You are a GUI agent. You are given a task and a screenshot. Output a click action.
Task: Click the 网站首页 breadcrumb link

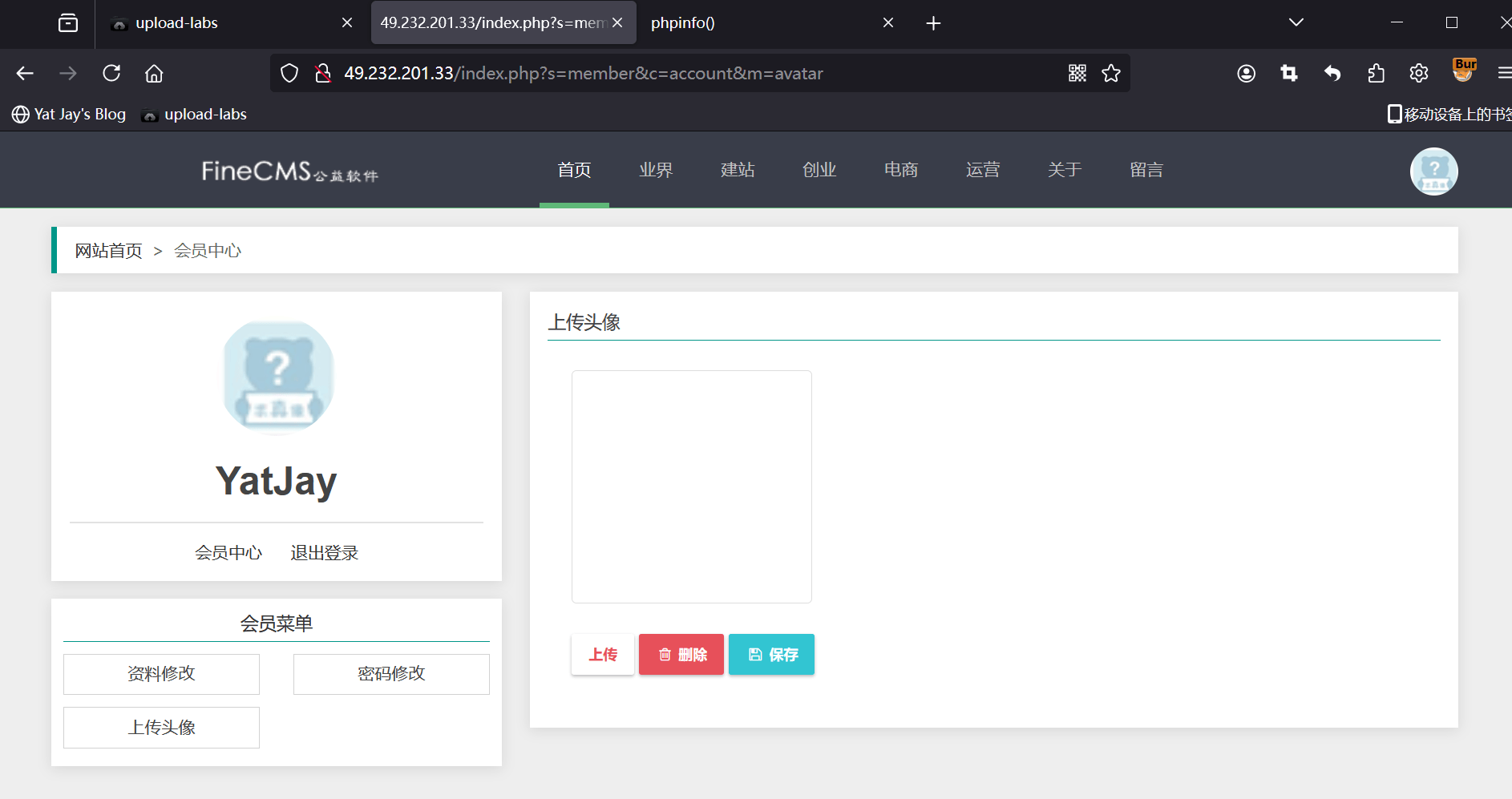[x=108, y=251]
